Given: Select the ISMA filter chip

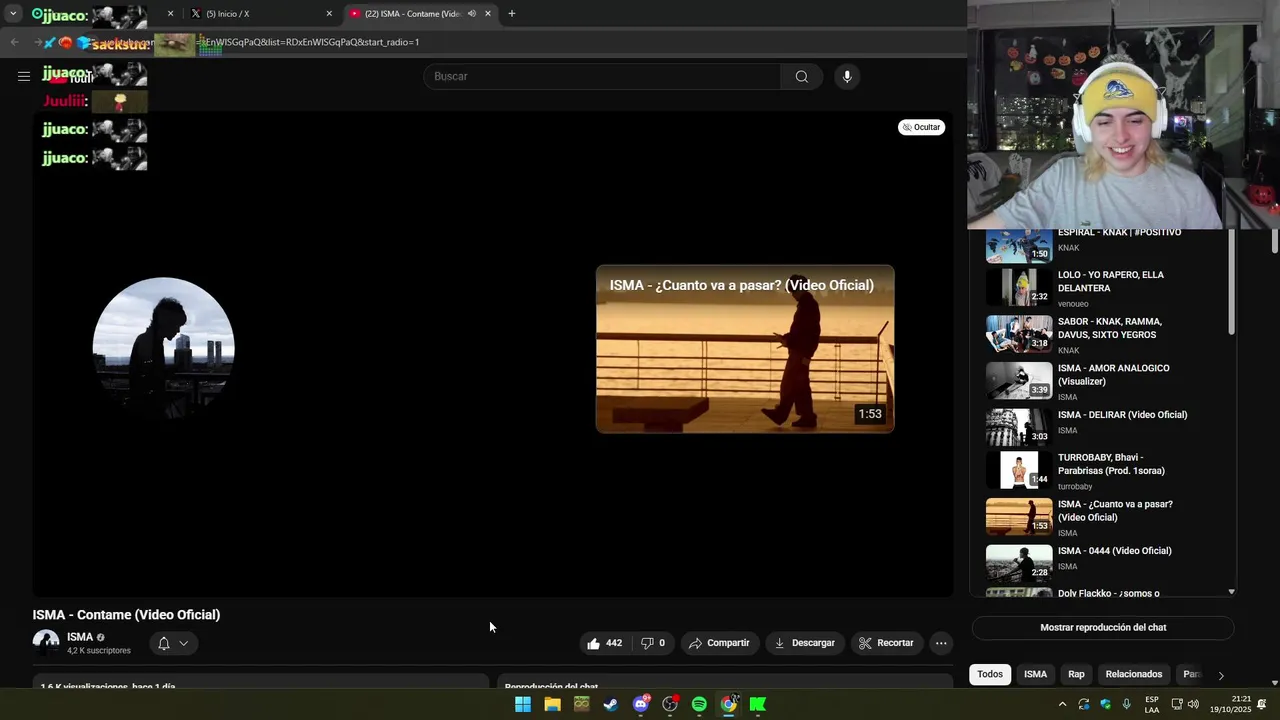Looking at the screenshot, I should coord(1035,674).
